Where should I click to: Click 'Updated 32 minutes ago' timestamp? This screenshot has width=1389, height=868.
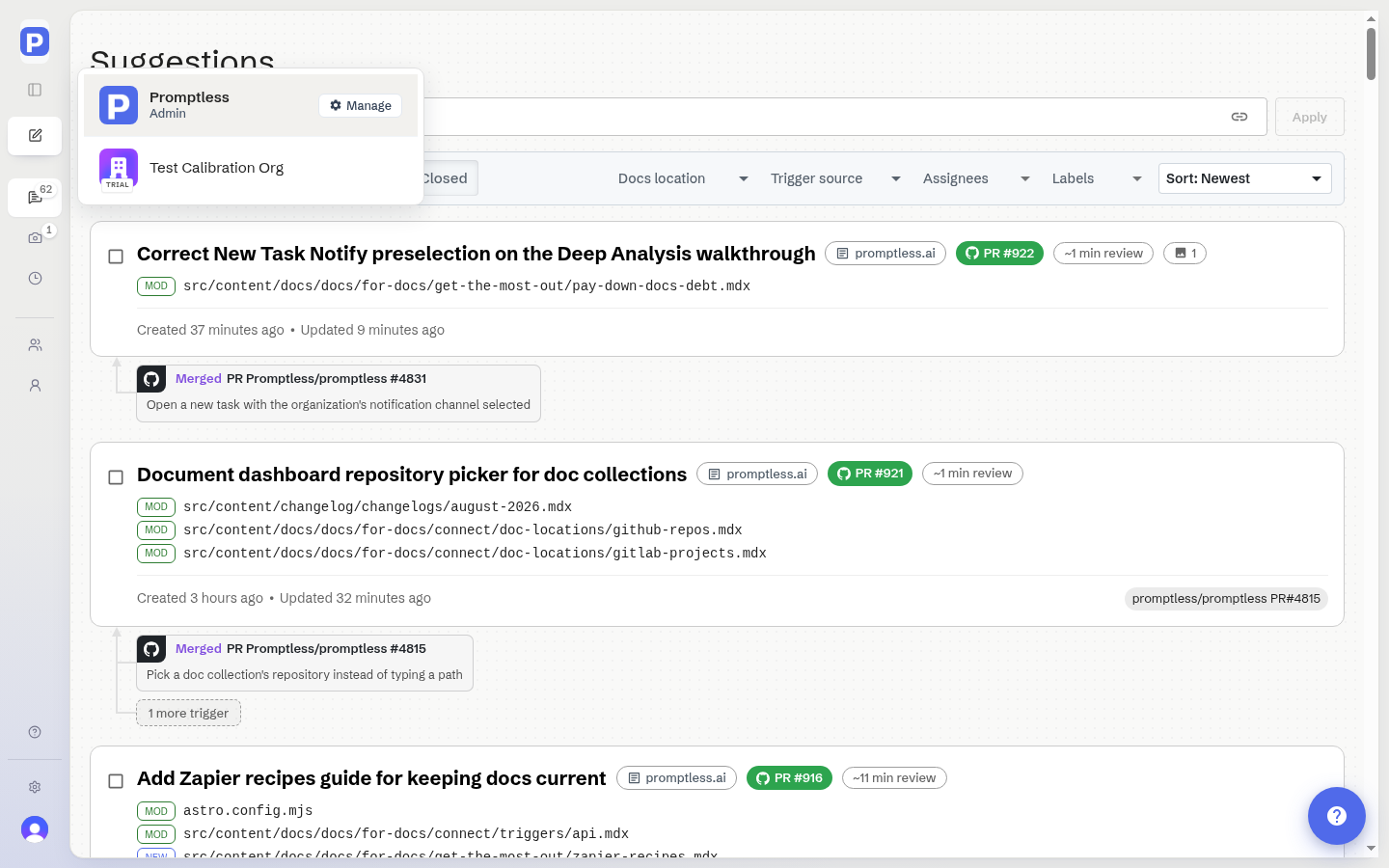pos(355,598)
